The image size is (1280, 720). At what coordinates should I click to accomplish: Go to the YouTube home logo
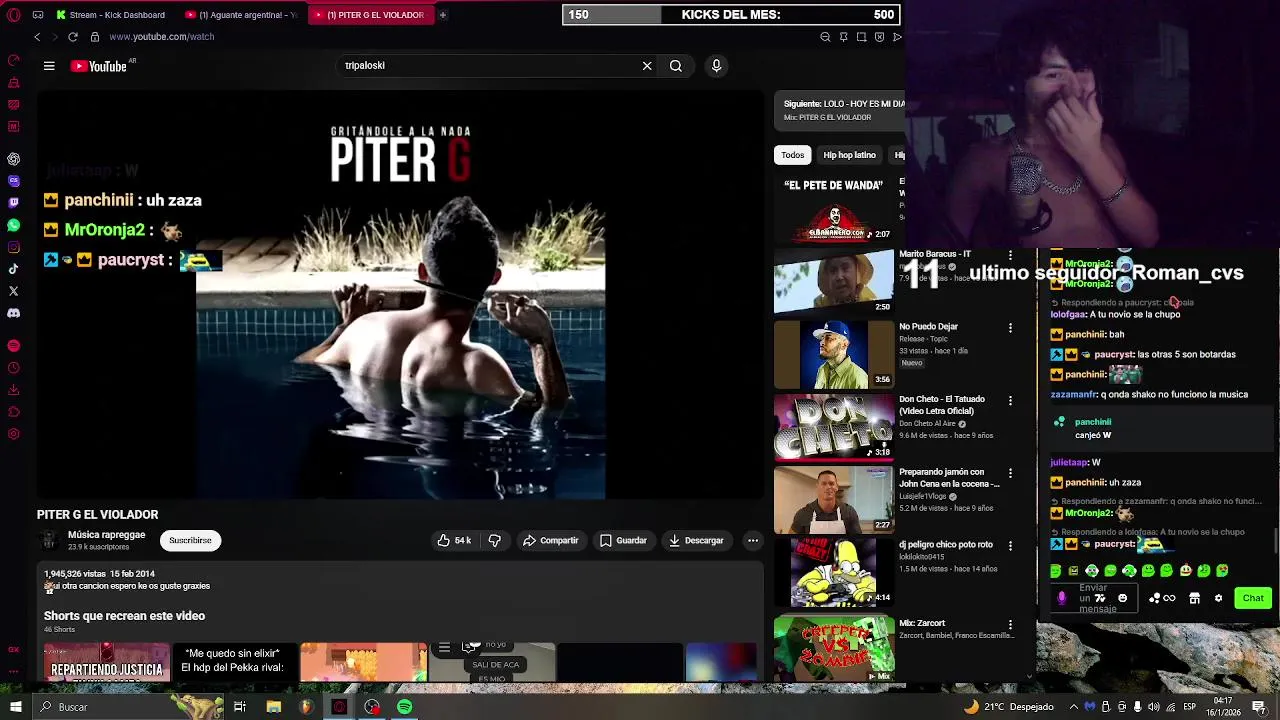coord(100,66)
